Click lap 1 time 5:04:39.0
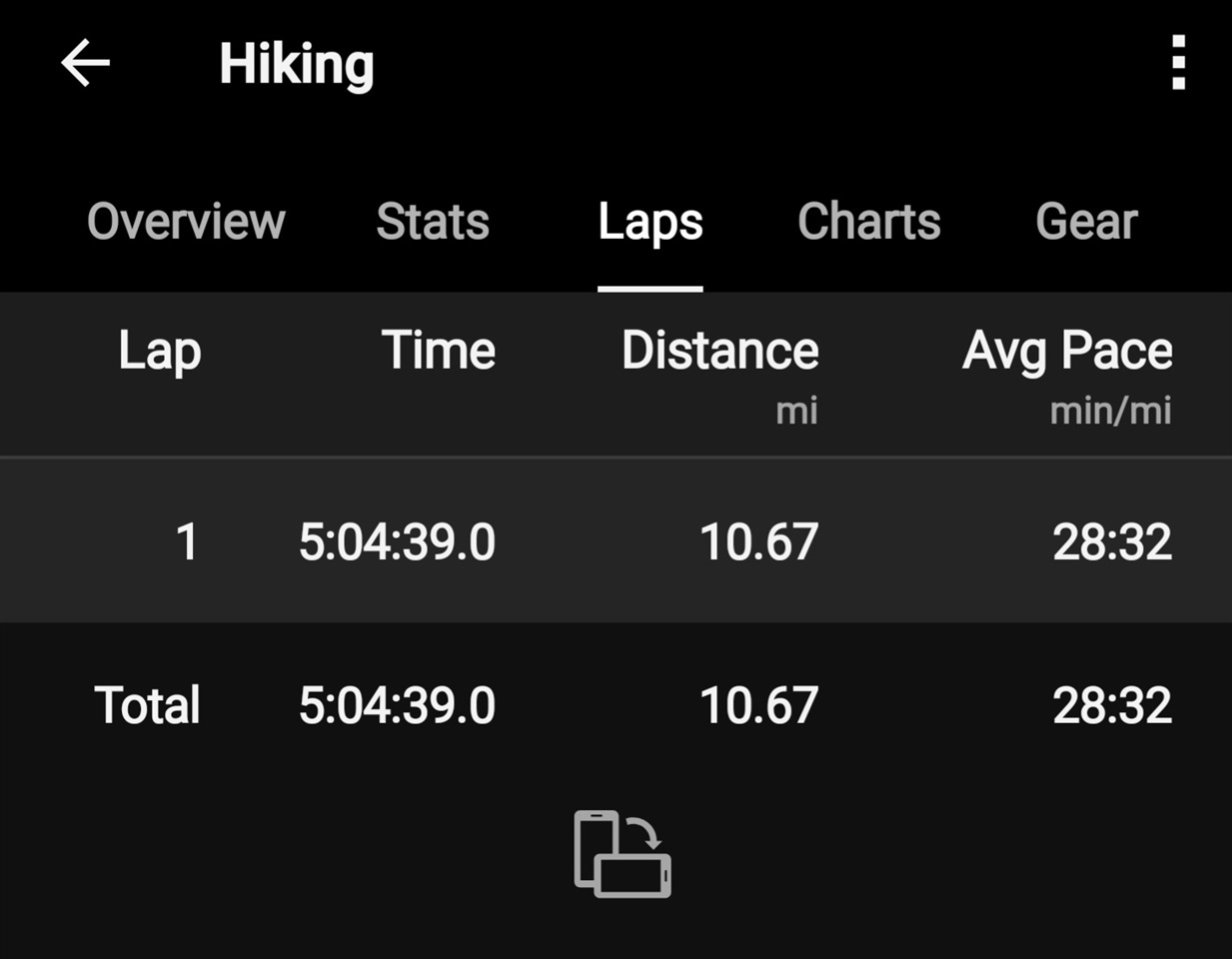The width and height of the screenshot is (1232, 959). click(398, 542)
